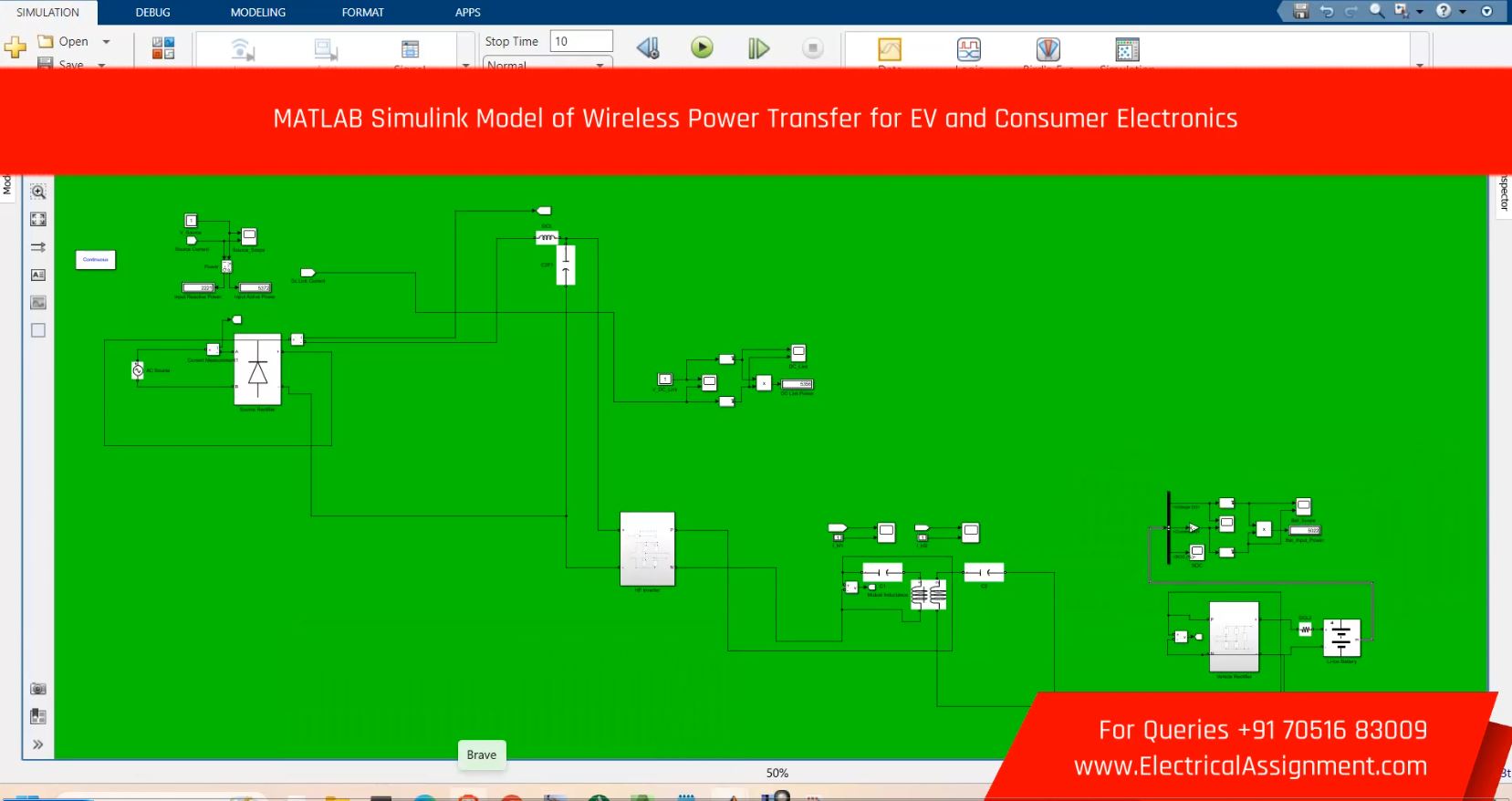Switch to the DEBUG tab

[152, 13]
